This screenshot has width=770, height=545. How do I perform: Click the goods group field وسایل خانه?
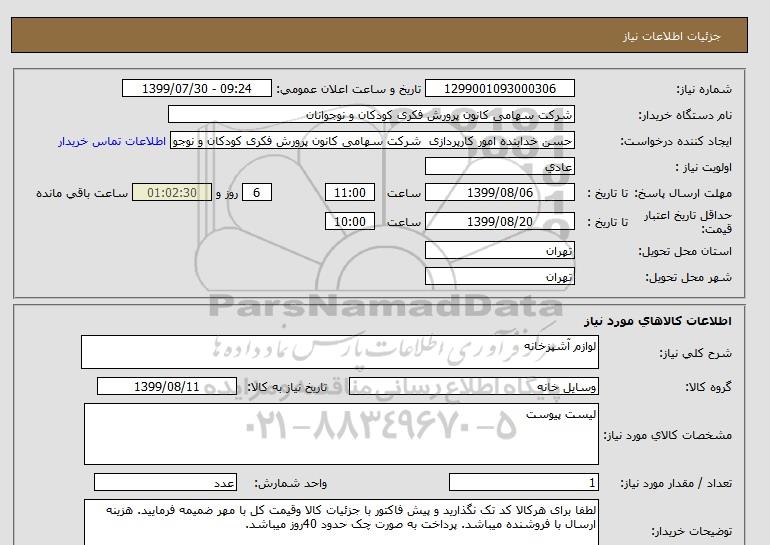[473, 386]
